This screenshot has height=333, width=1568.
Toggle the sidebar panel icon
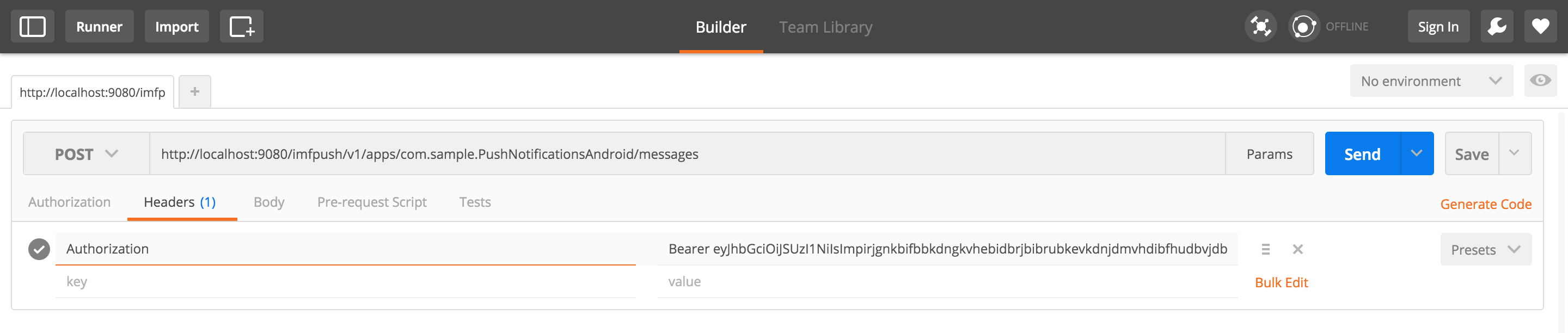pyautogui.click(x=33, y=27)
